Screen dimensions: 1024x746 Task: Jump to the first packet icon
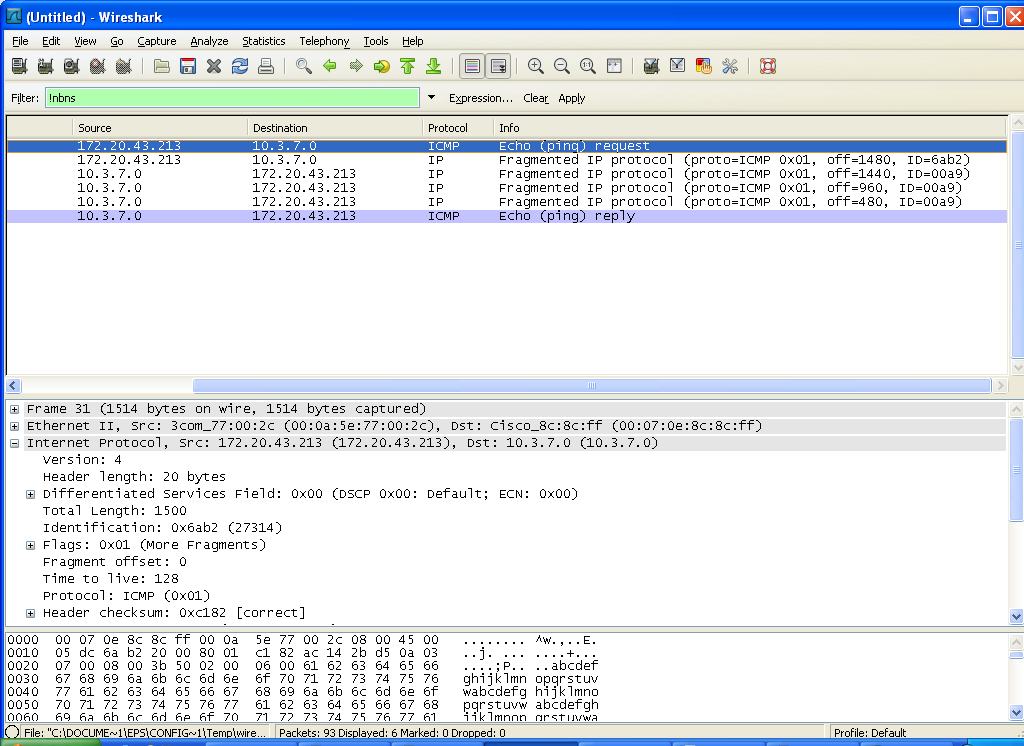point(408,66)
